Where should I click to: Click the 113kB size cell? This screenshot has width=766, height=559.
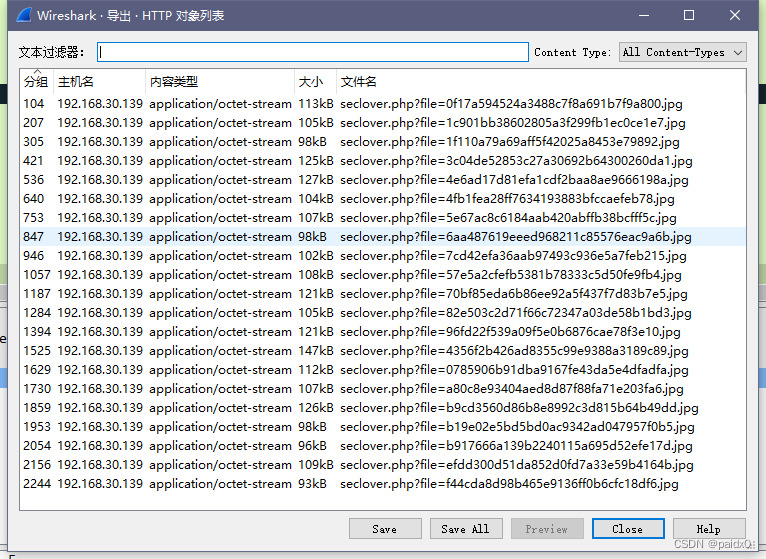point(316,104)
